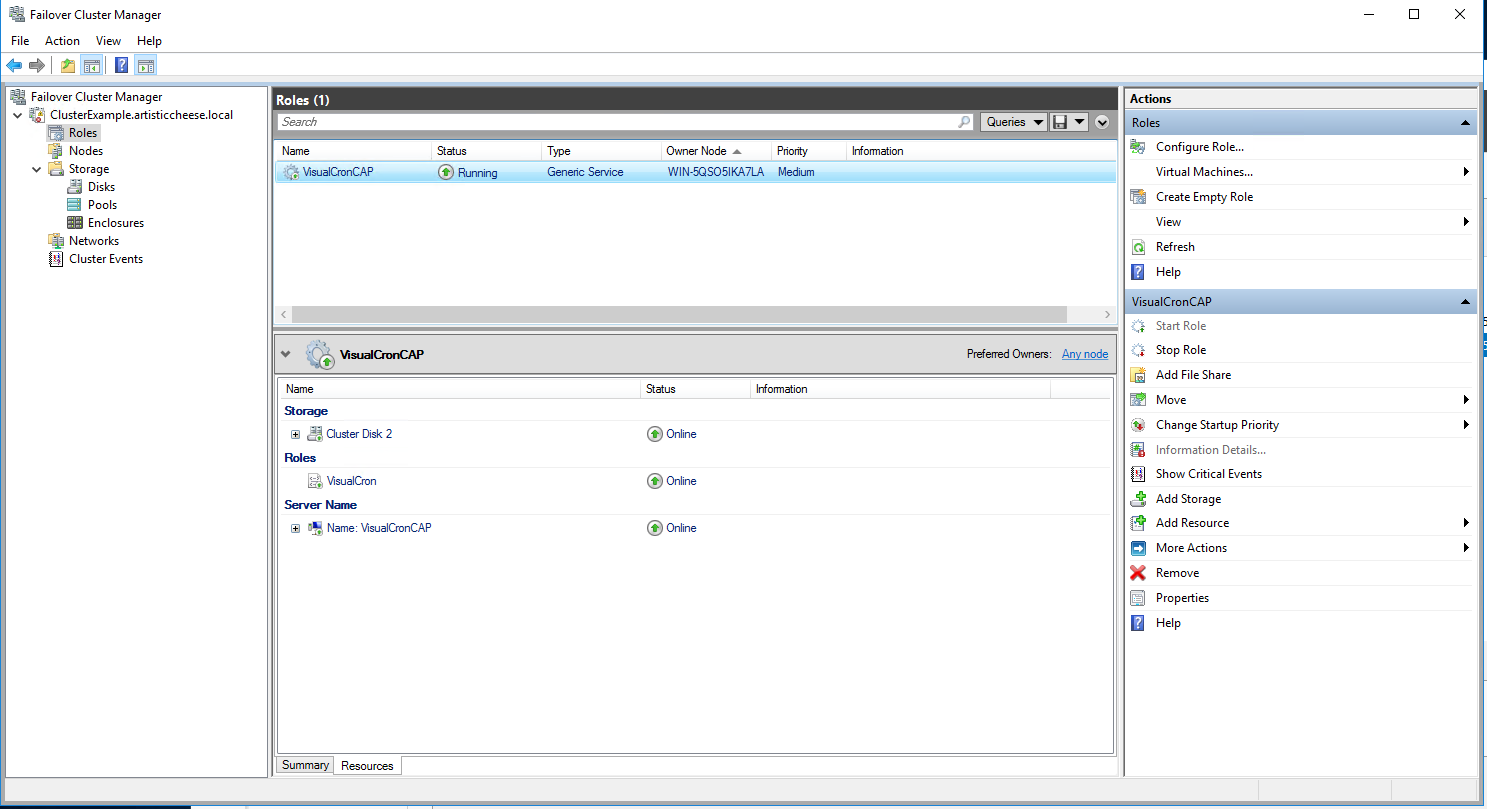The image size is (1487, 809).
Task: Select Pools under Storage
Action: [x=102, y=205]
